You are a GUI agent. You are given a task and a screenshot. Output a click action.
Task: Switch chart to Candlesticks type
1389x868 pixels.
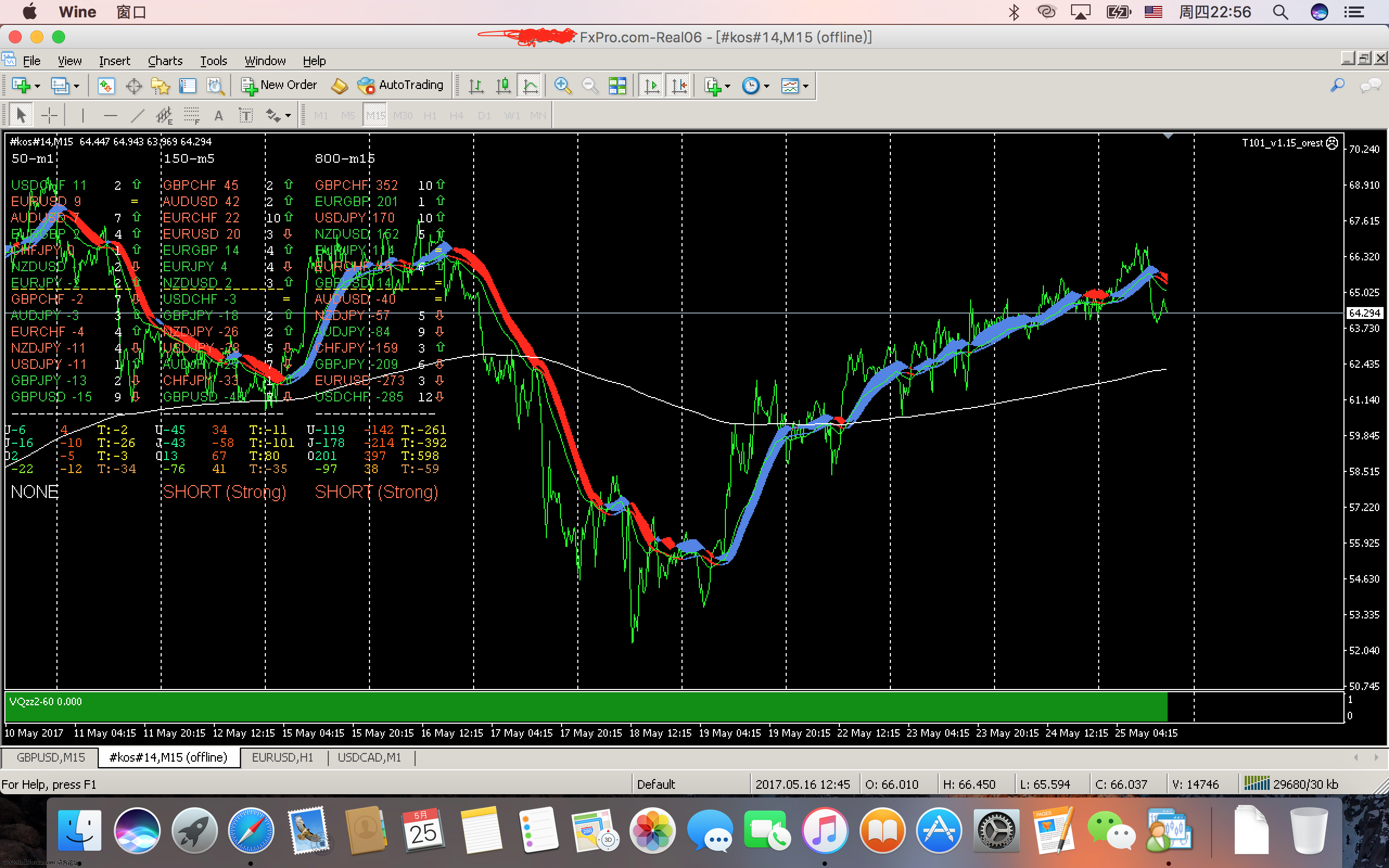504,86
